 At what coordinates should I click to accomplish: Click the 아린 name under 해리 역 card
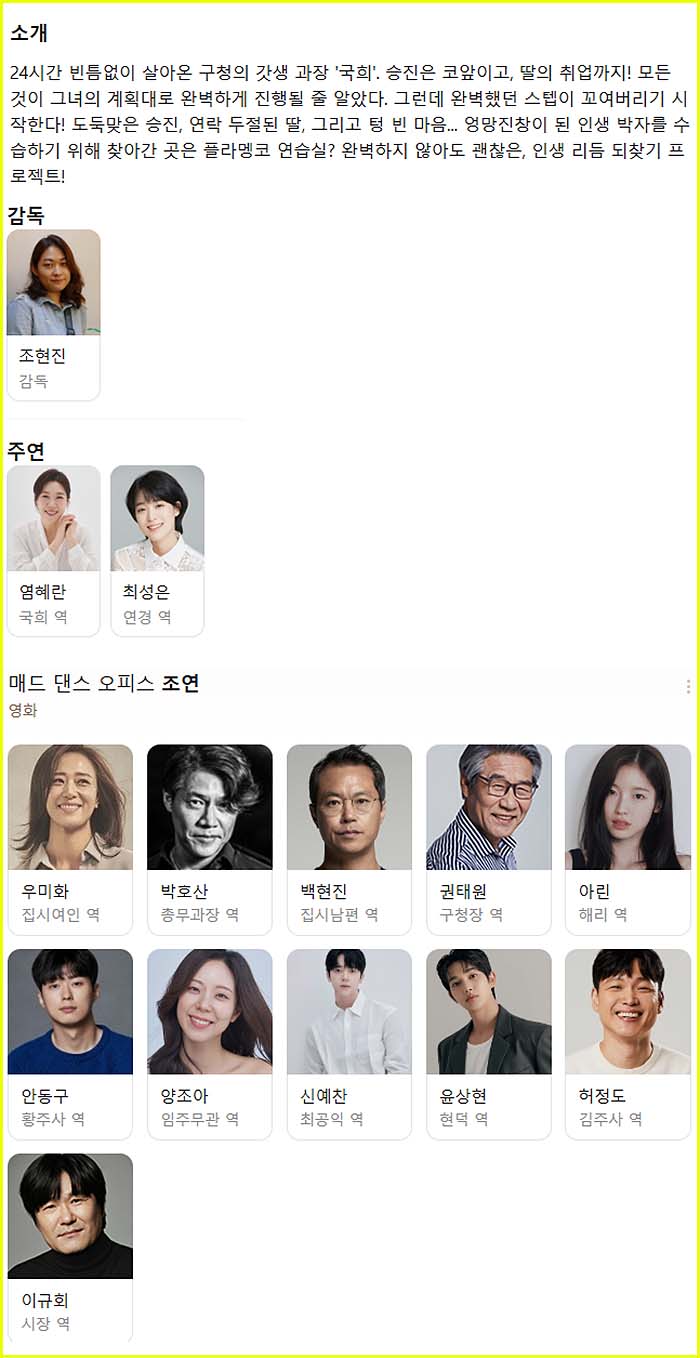(x=594, y=891)
